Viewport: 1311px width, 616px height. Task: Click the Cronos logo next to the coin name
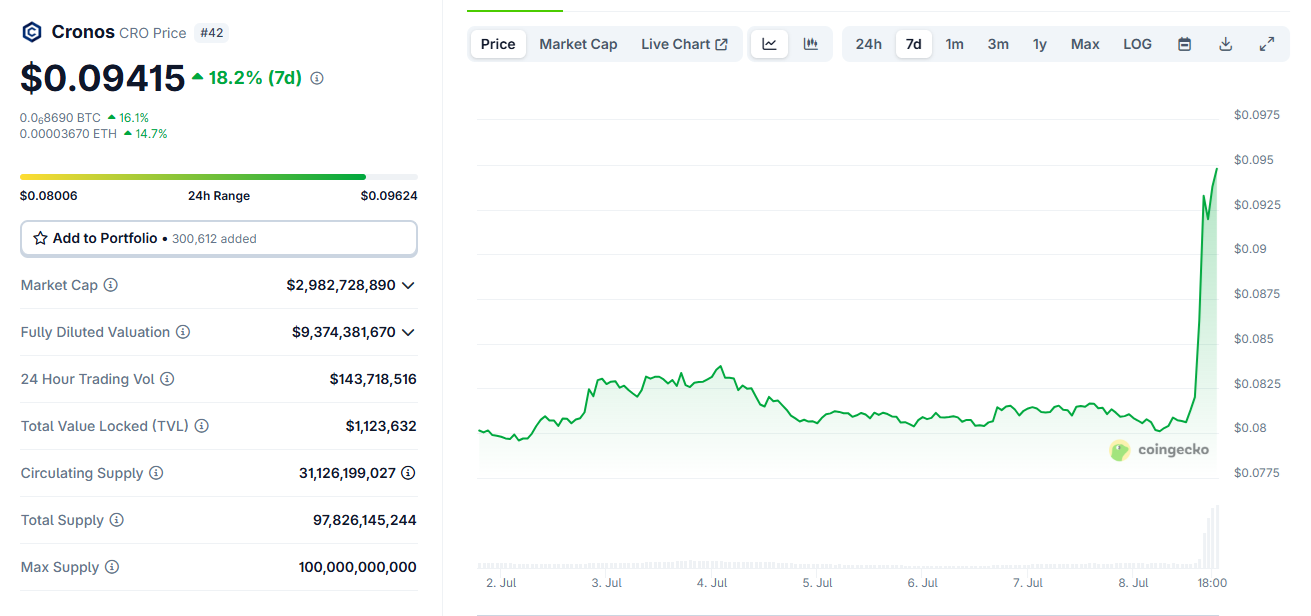pos(31,31)
